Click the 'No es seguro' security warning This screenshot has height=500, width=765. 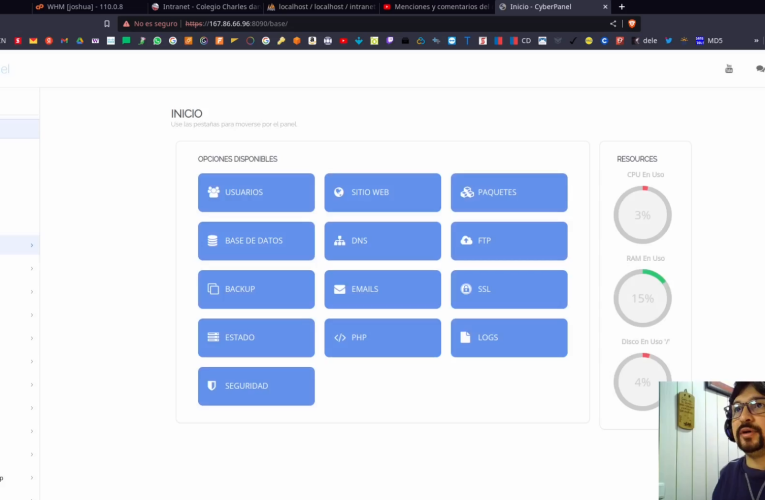[x=150, y=23]
